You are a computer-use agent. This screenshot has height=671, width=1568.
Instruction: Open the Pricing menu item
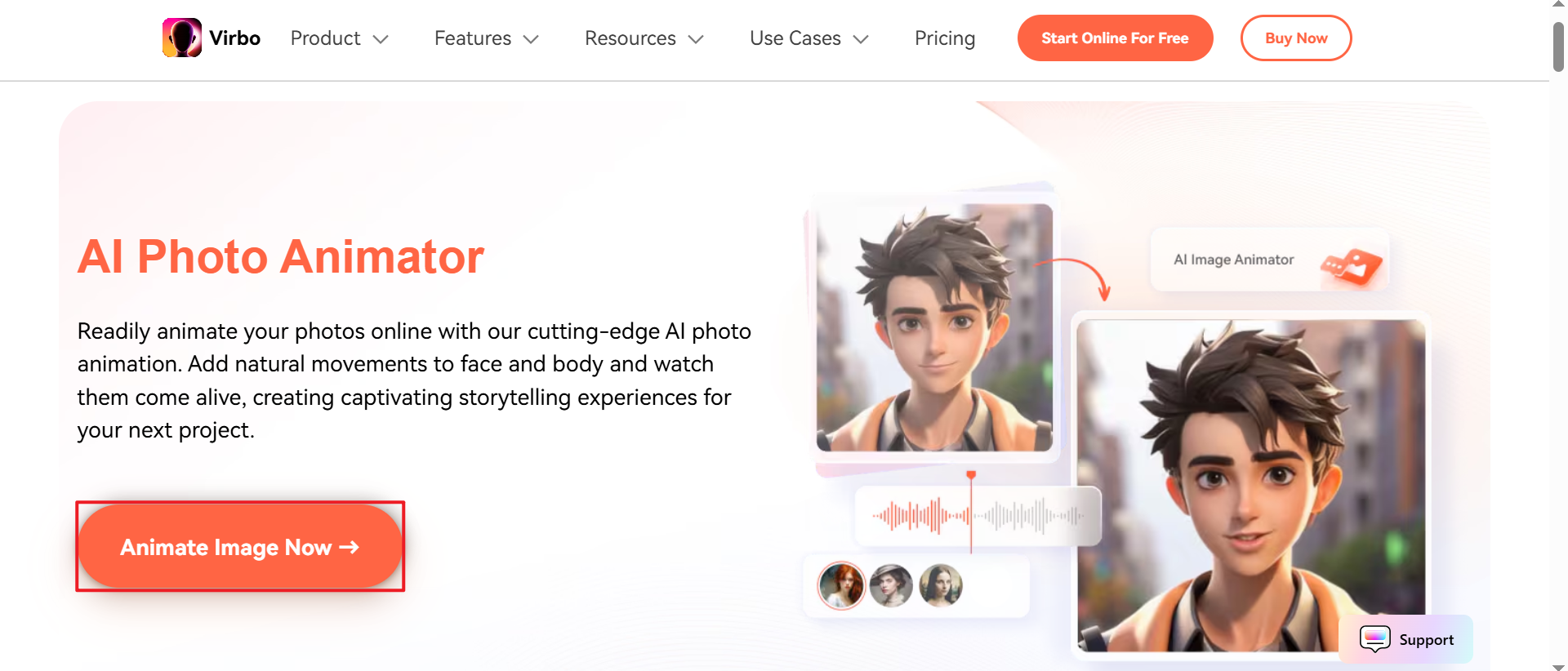[945, 38]
